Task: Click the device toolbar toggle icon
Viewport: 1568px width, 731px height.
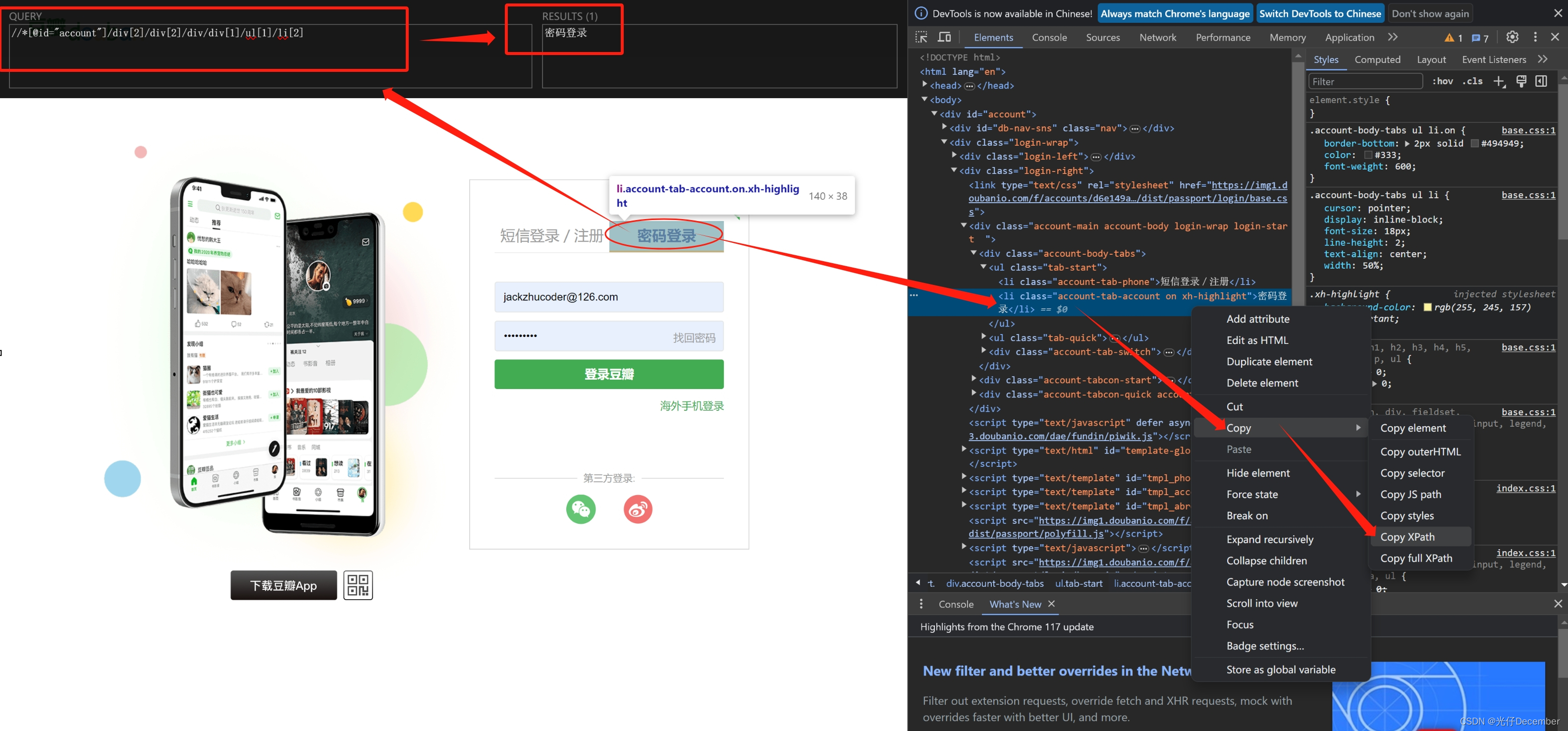Action: pos(945,38)
